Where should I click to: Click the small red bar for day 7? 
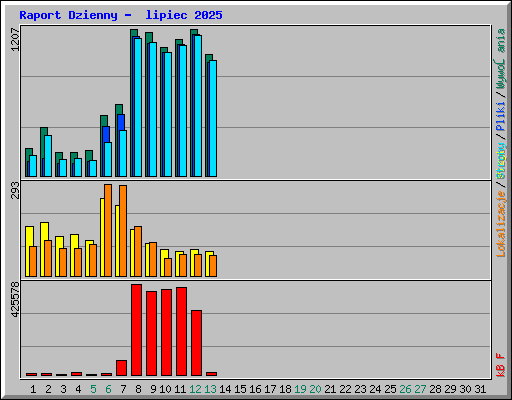point(121,368)
